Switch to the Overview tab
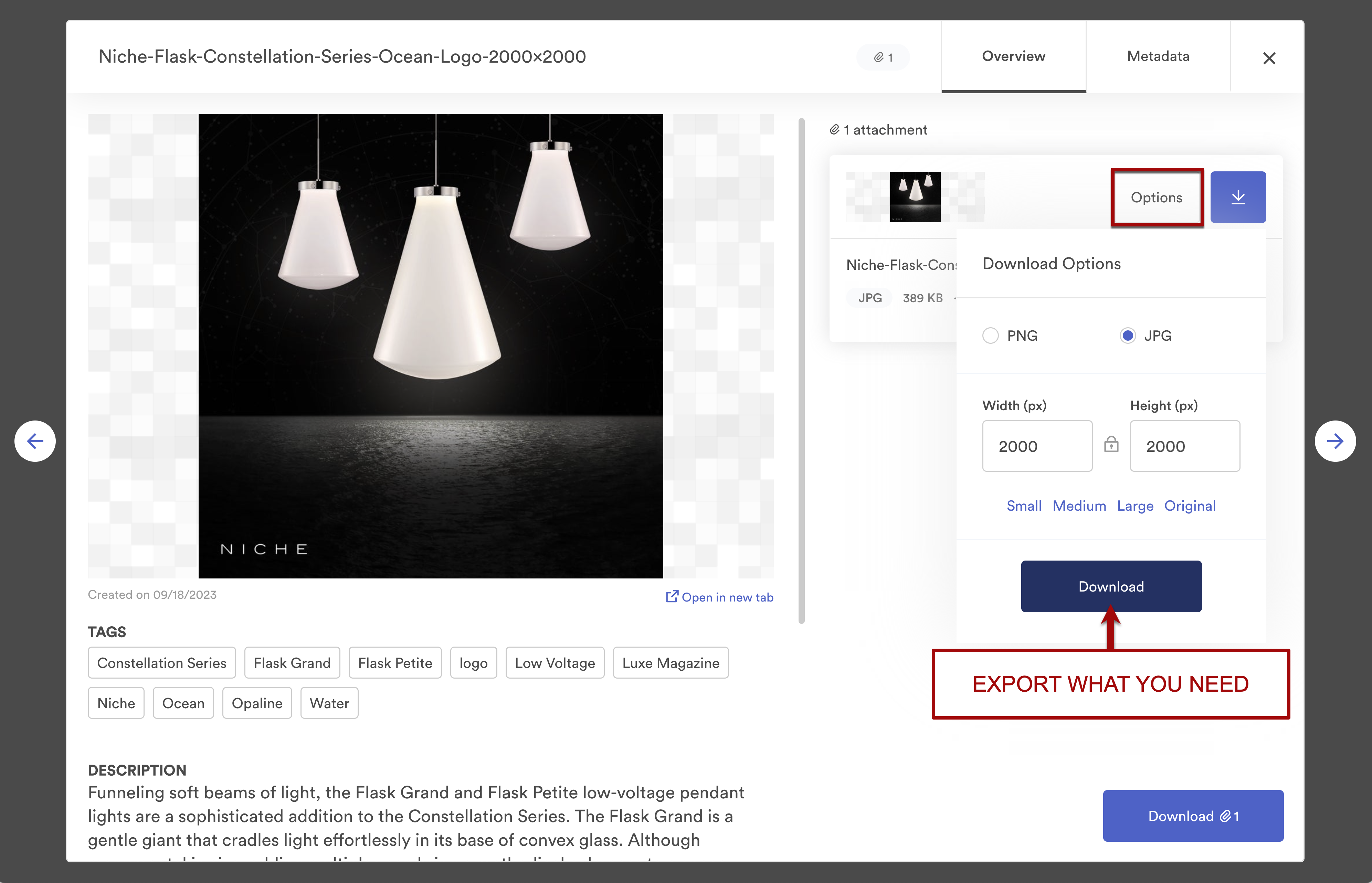This screenshot has height=883, width=1372. (x=1014, y=57)
